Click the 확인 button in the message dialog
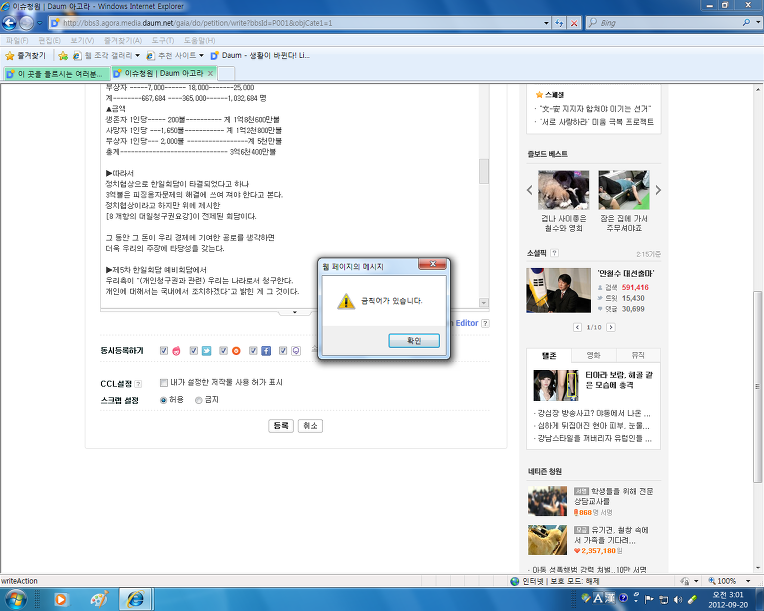 tap(414, 341)
